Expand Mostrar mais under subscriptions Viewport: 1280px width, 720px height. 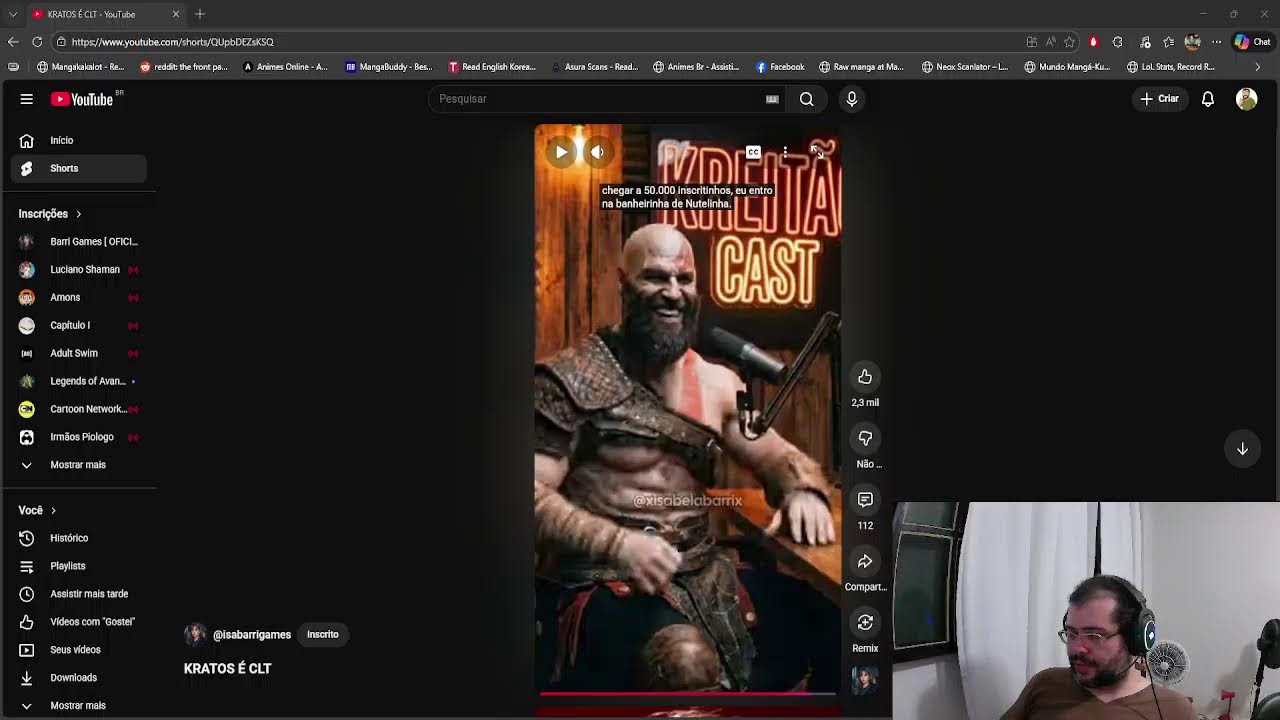78,465
